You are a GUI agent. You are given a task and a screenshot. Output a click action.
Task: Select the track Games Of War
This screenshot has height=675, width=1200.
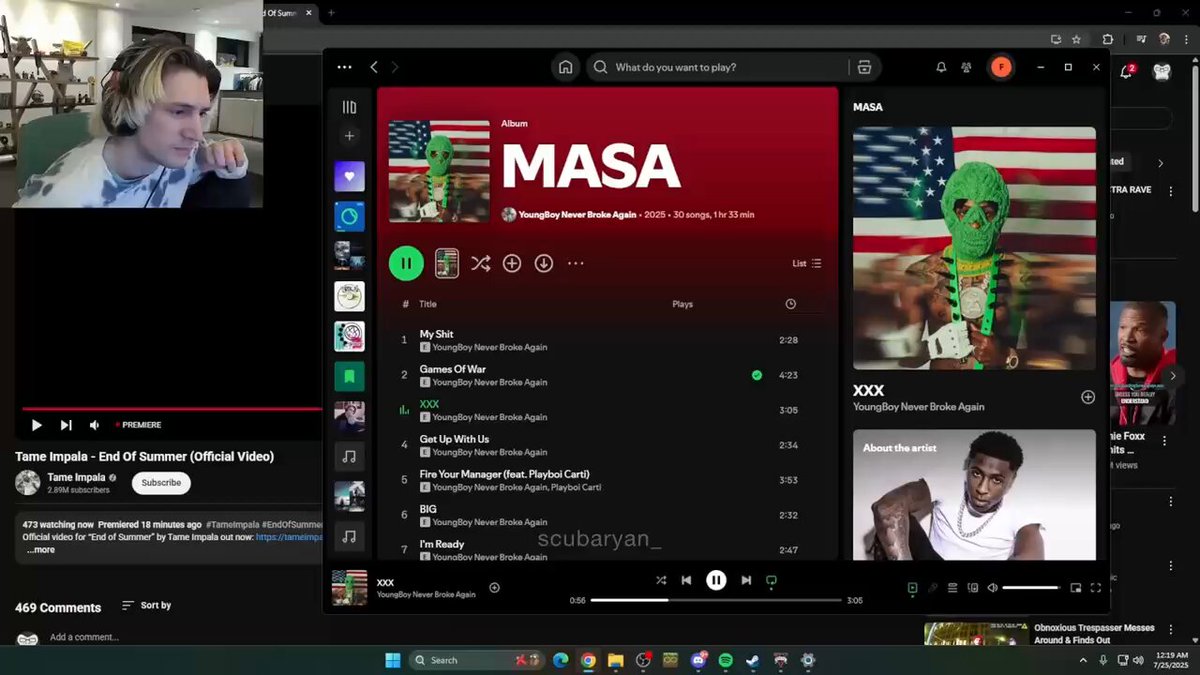452,369
